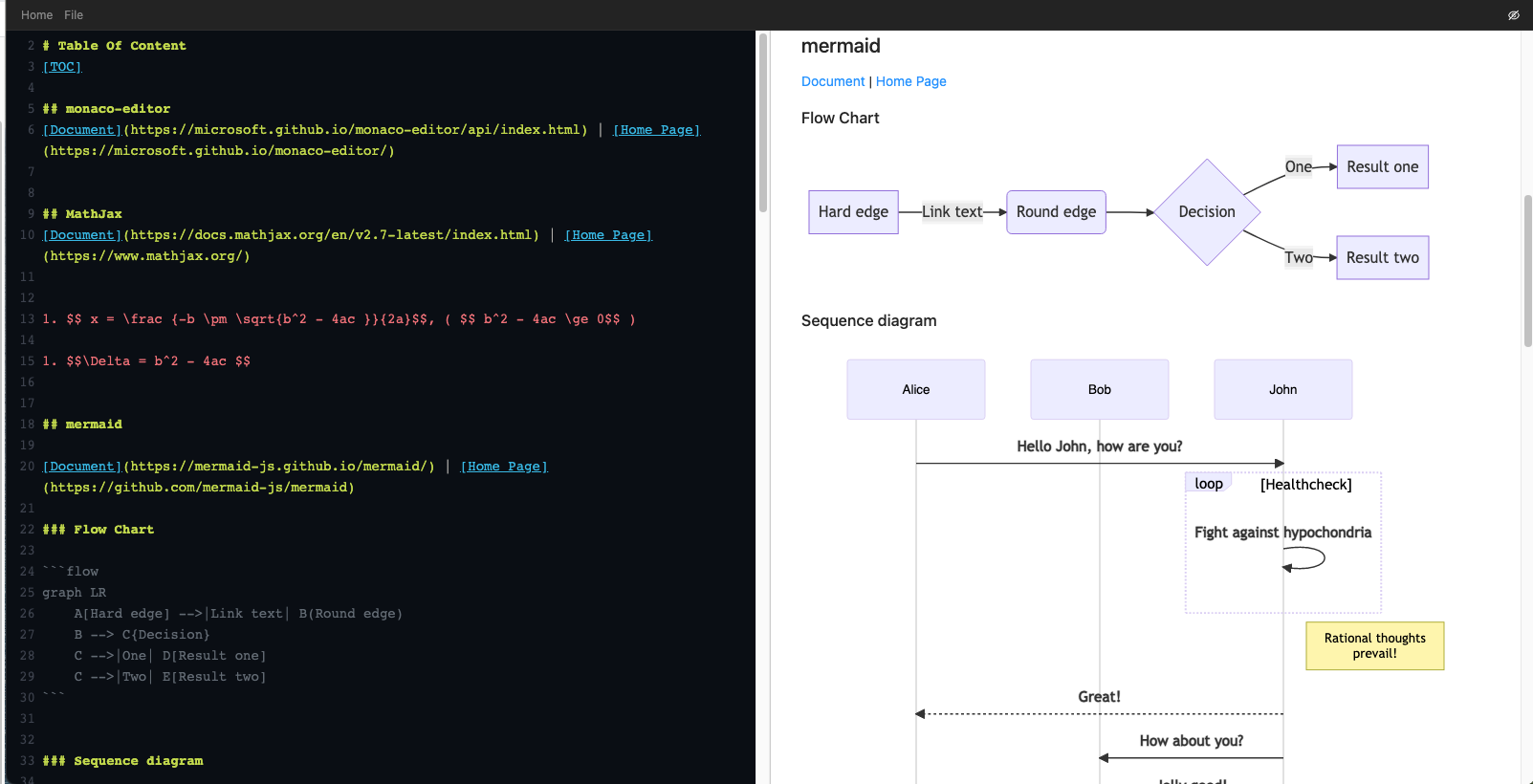
Task: Click [Document] link on the MathJax docs line
Action: tap(82, 235)
